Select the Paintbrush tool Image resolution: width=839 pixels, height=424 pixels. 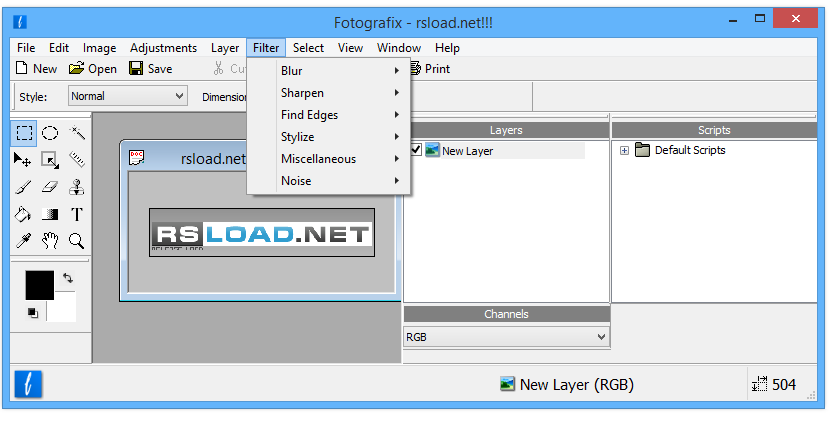[x=23, y=187]
